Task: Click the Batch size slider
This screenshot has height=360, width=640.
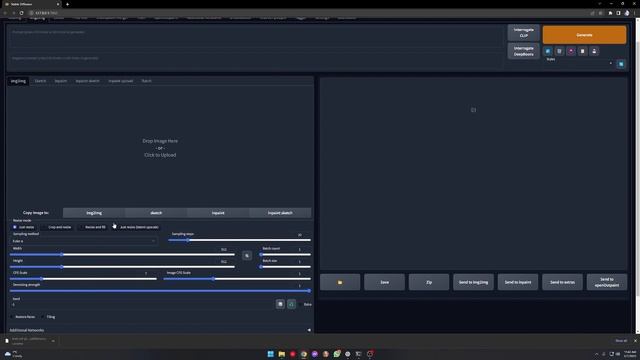Action: click(x=285, y=267)
